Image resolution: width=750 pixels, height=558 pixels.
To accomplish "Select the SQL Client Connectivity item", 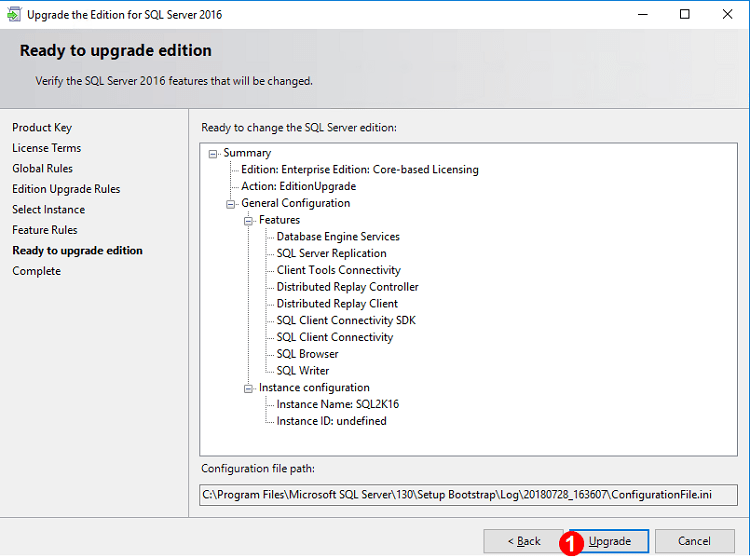I will point(335,337).
